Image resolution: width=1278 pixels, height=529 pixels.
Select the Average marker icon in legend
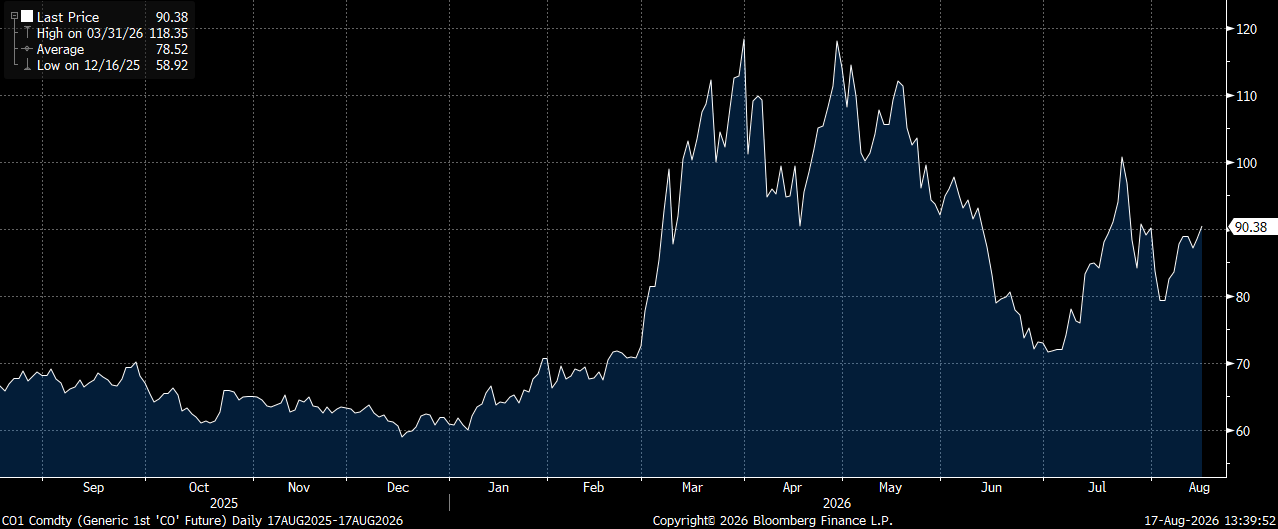click(x=27, y=49)
